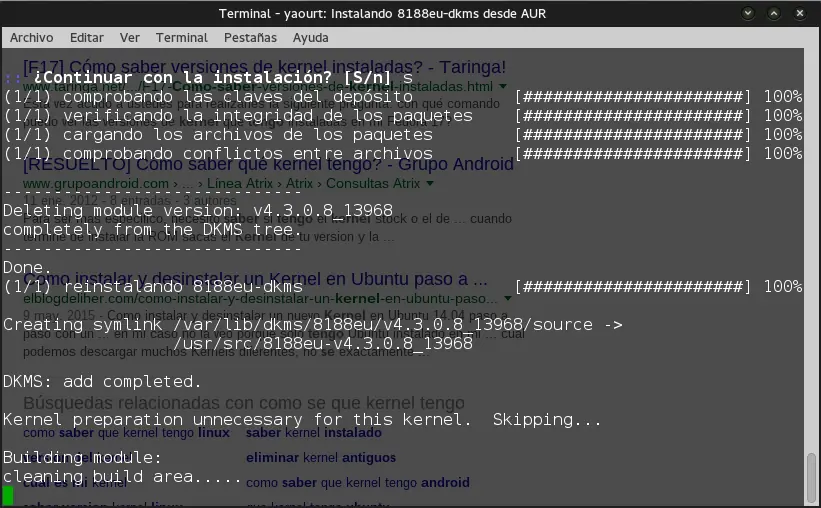Image resolution: width=821 pixels, height=508 pixels.
Task: Expand dropdown arrow next to elblogdeliher URL
Action: point(507,299)
